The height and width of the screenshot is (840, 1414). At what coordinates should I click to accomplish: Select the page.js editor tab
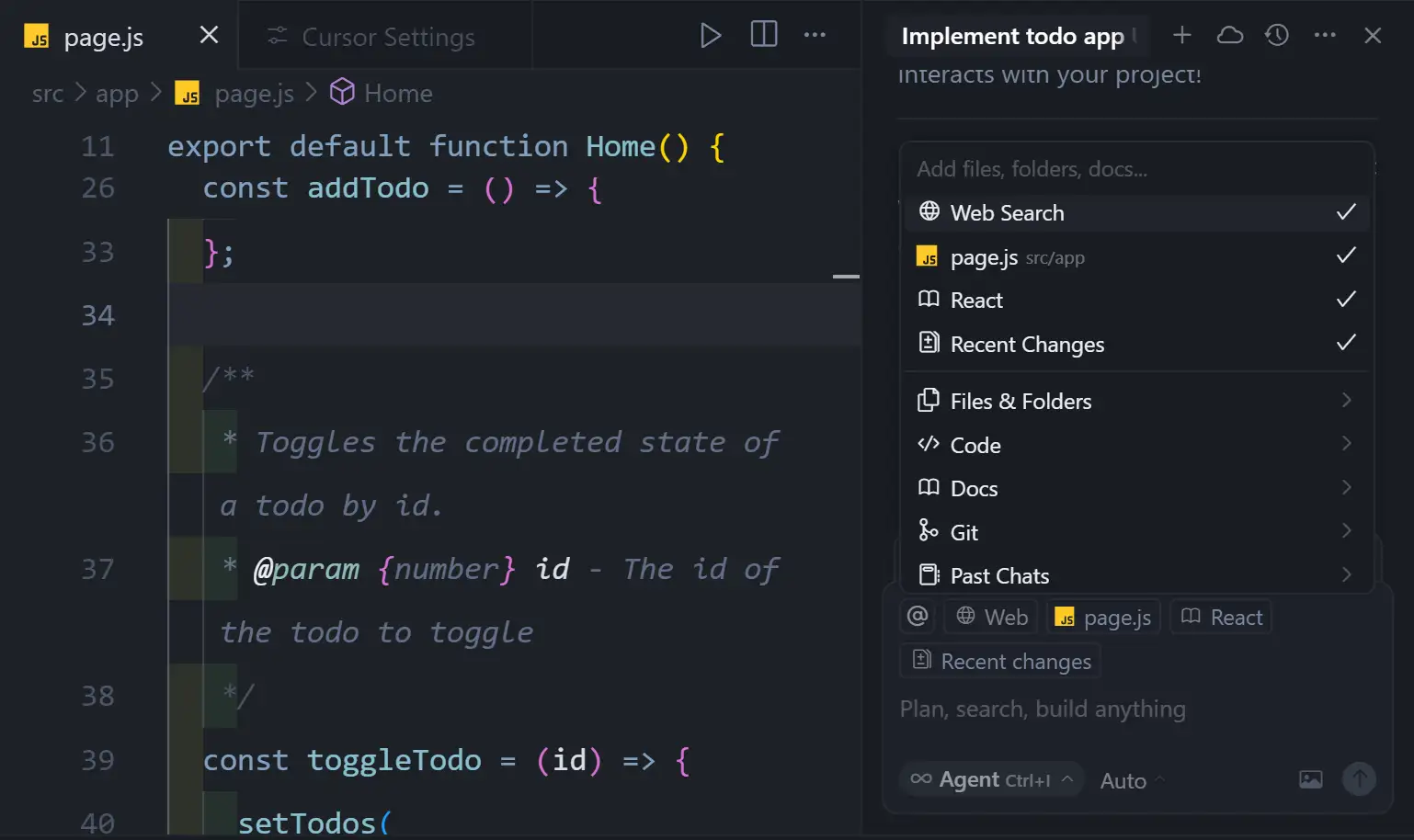point(101,37)
